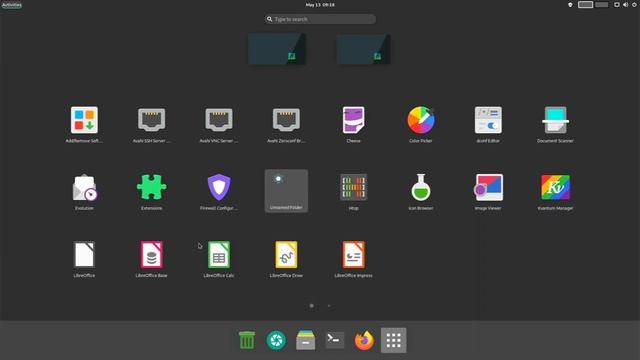Launch LibreOffice start center
This screenshot has width=640, height=360.
[x=84, y=258]
